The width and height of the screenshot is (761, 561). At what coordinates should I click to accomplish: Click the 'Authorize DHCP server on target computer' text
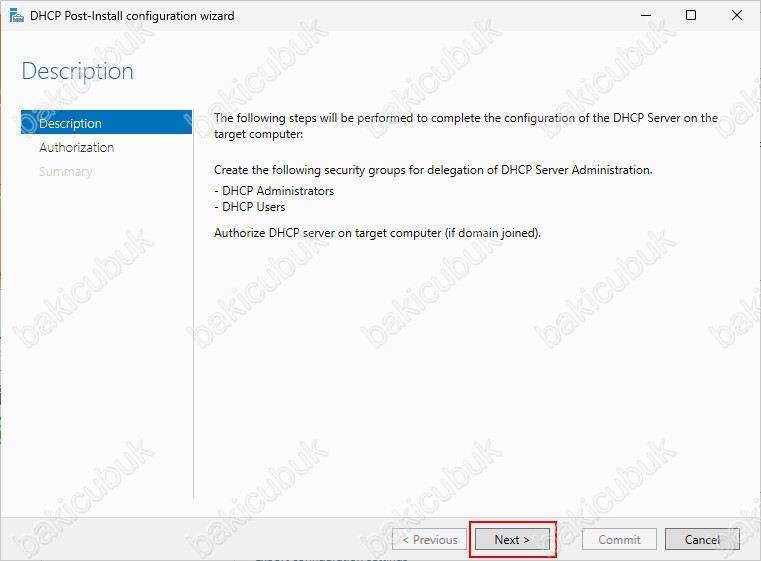pyautogui.click(x=377, y=233)
